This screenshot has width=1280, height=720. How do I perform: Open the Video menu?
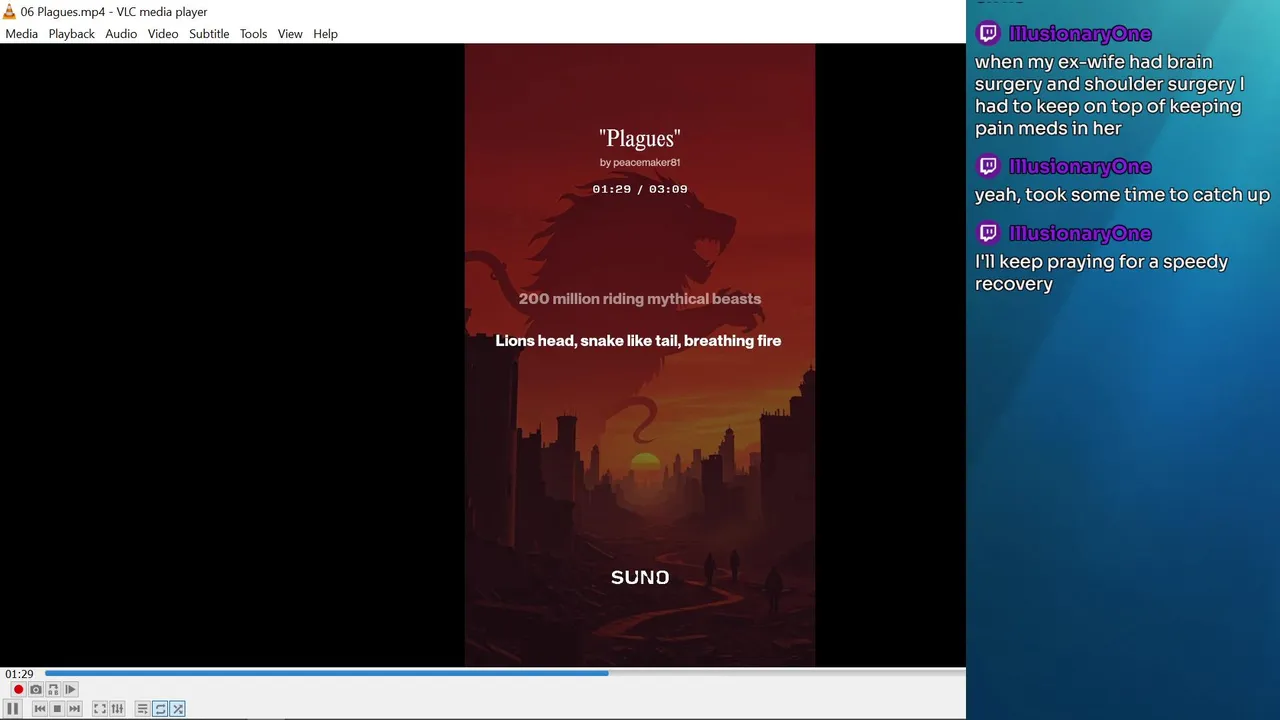(163, 34)
